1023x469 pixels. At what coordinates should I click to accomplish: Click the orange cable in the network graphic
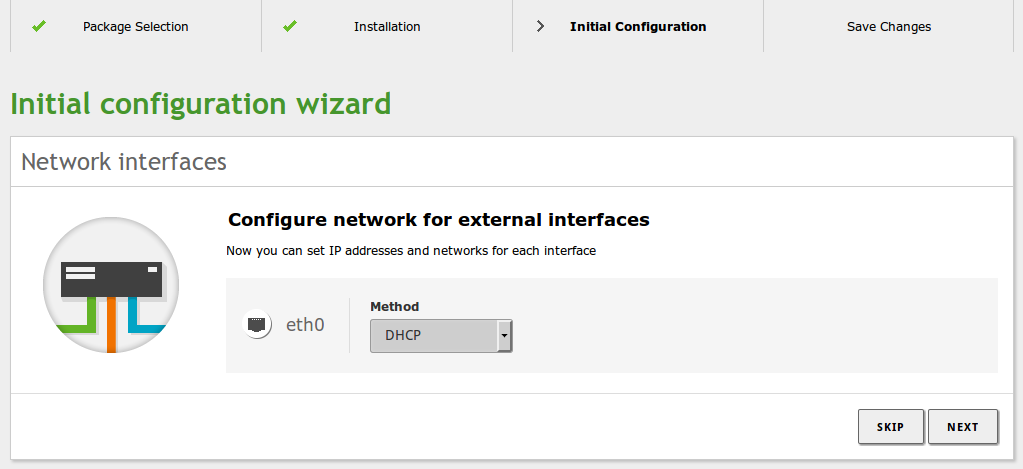click(112, 325)
